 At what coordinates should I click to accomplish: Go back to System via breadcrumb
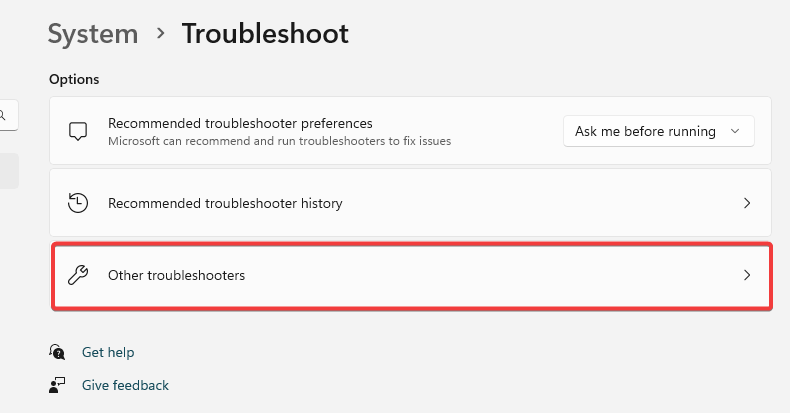pyautogui.click(x=93, y=34)
